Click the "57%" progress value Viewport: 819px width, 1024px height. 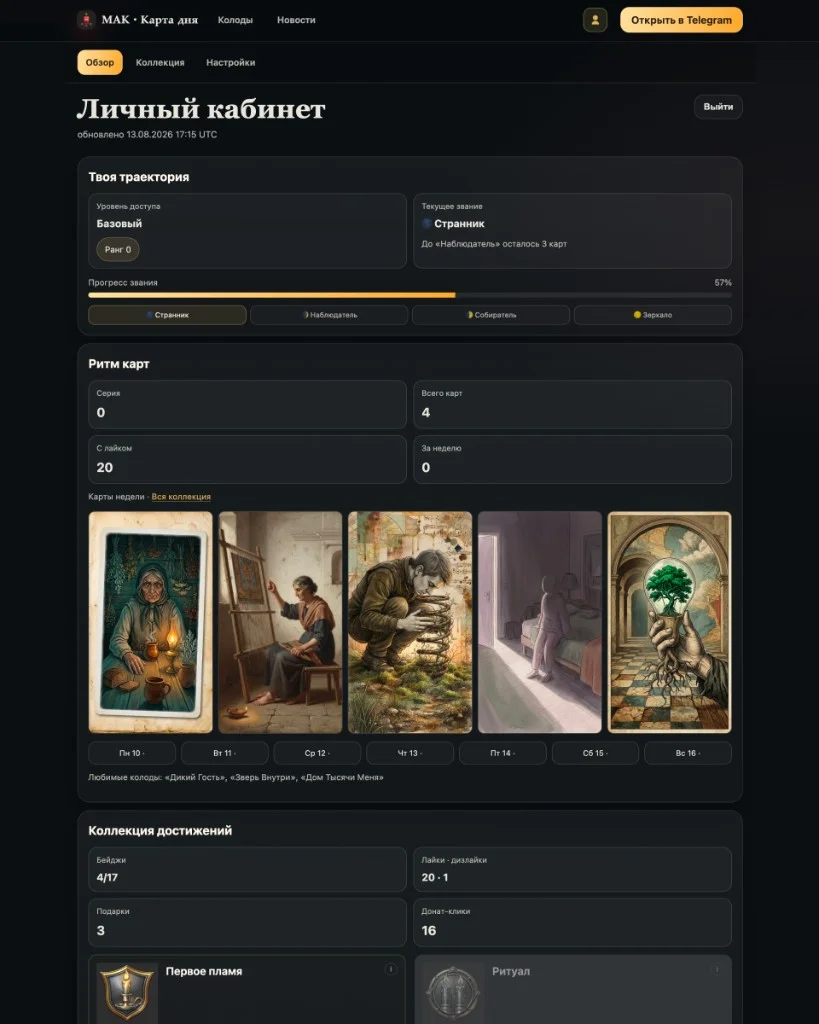point(723,283)
